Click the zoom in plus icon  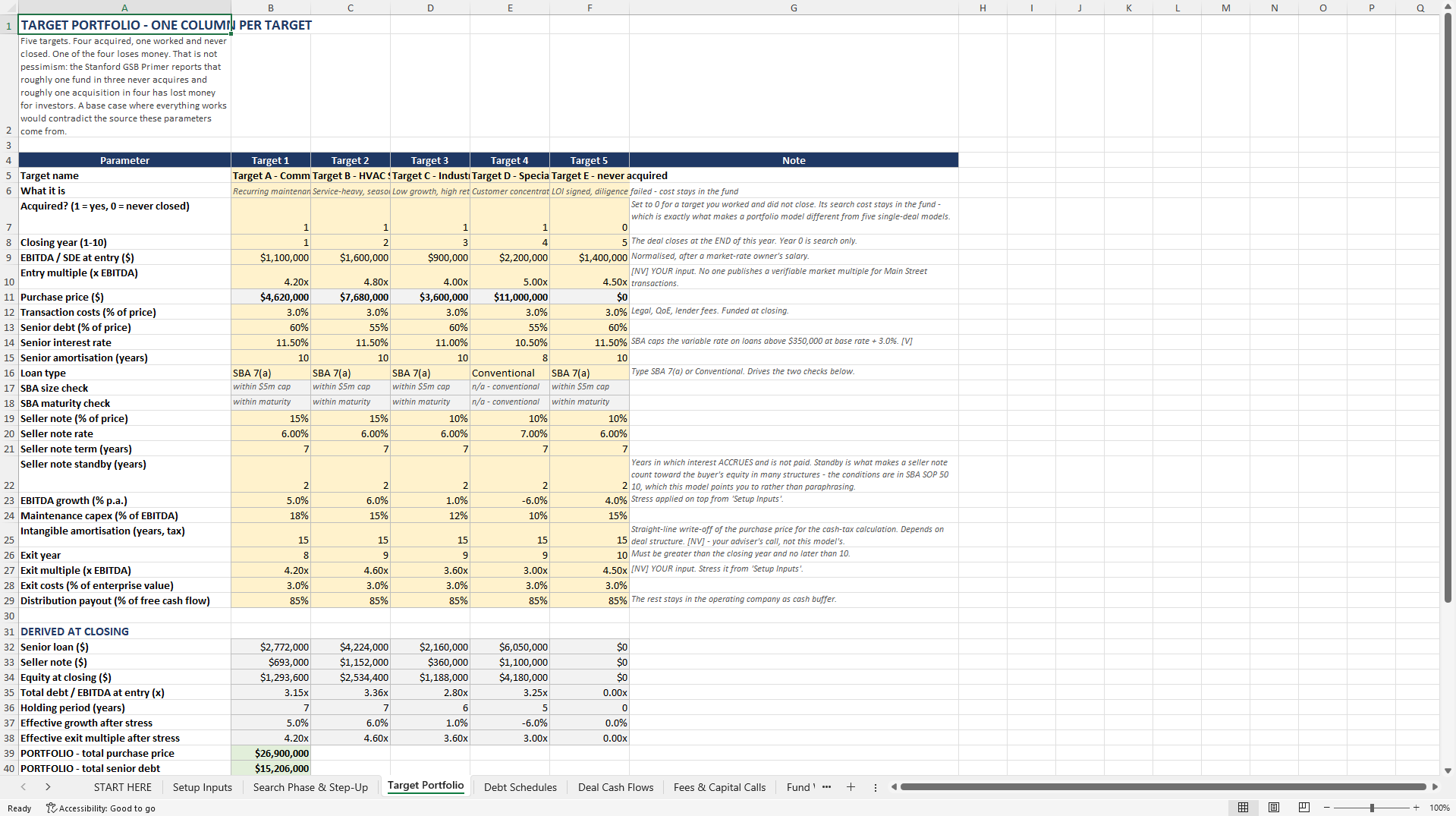(x=1416, y=808)
